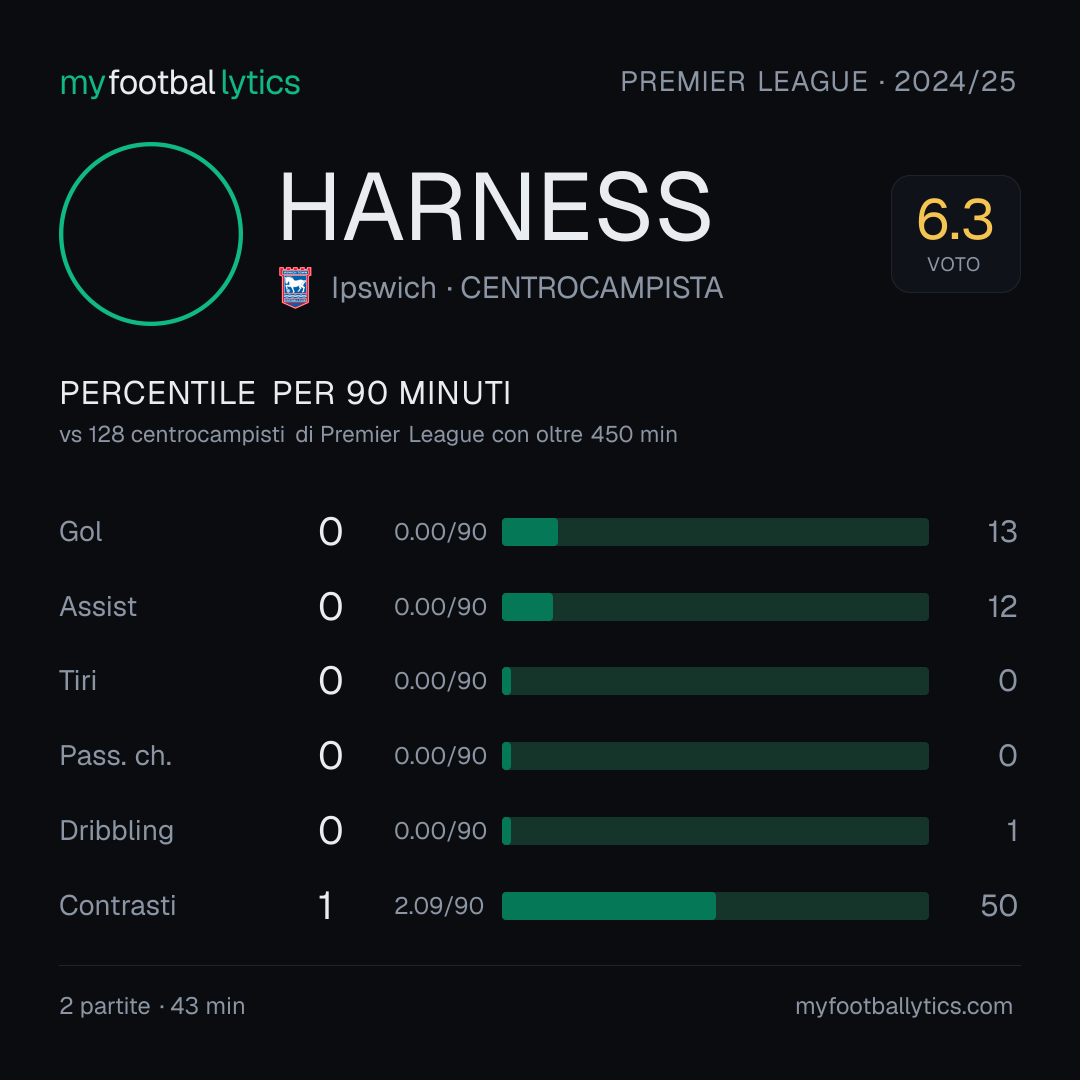Click the Dribbling percentile bar

(715, 831)
